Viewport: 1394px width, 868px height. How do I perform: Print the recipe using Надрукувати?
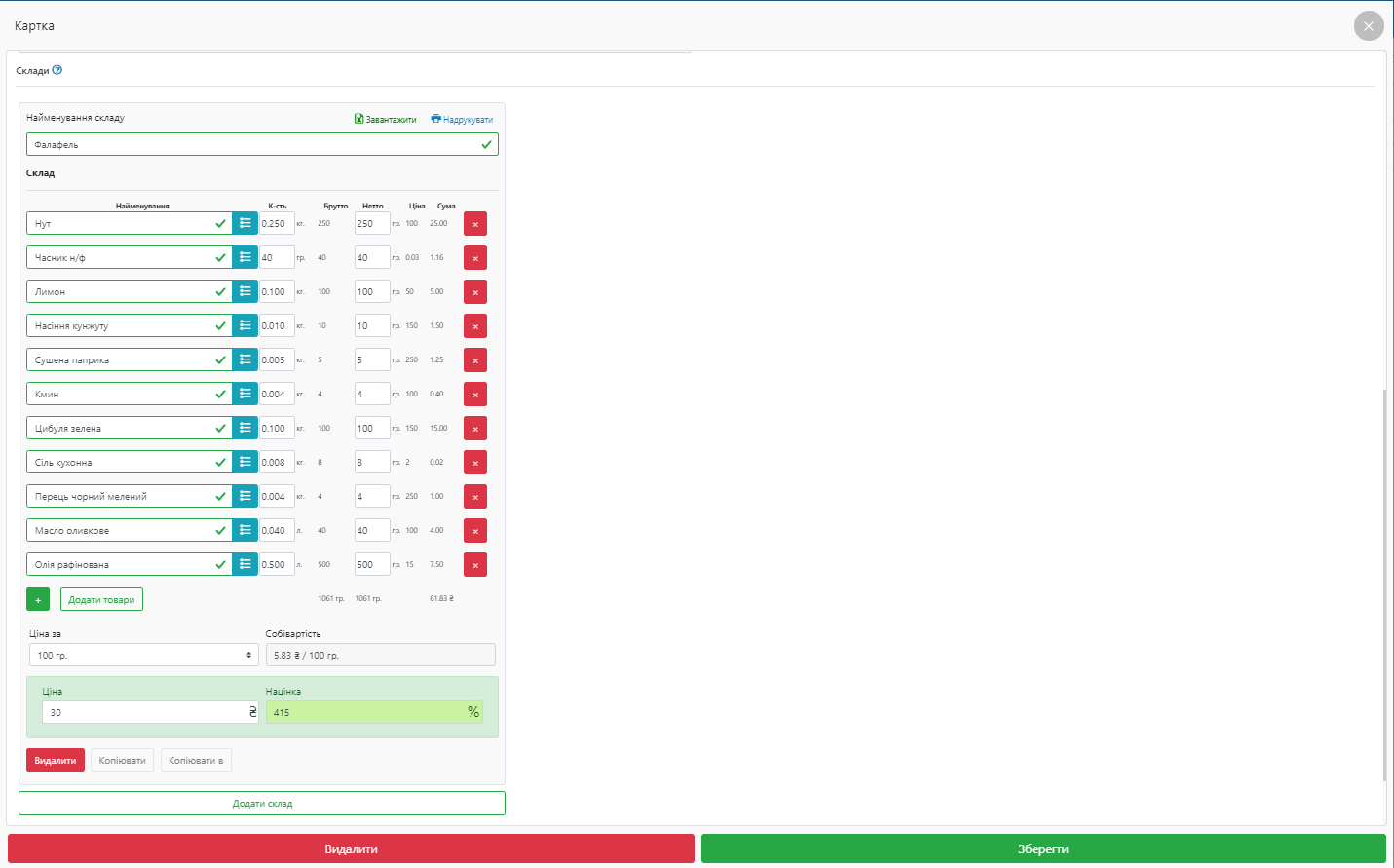pos(462,120)
